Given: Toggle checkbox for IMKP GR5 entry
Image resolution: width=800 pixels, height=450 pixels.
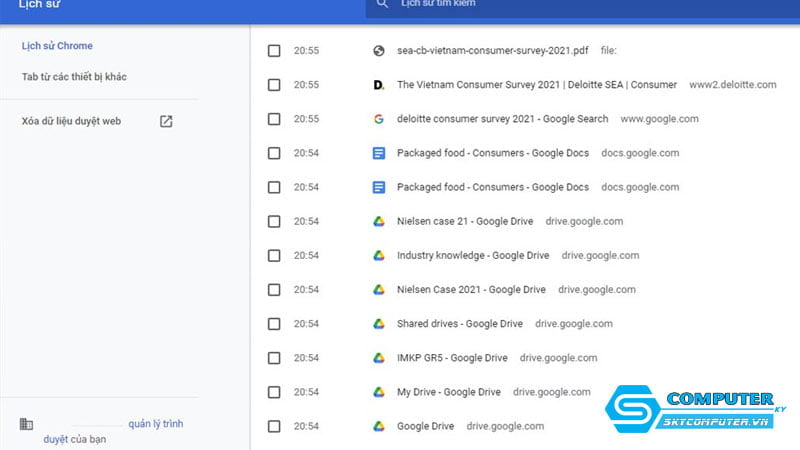Looking at the screenshot, I should point(274,358).
